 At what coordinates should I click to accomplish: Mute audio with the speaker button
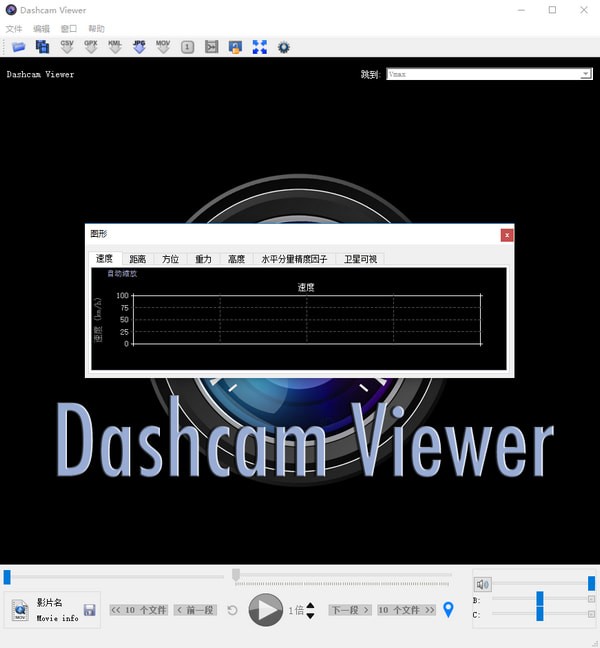tap(483, 584)
